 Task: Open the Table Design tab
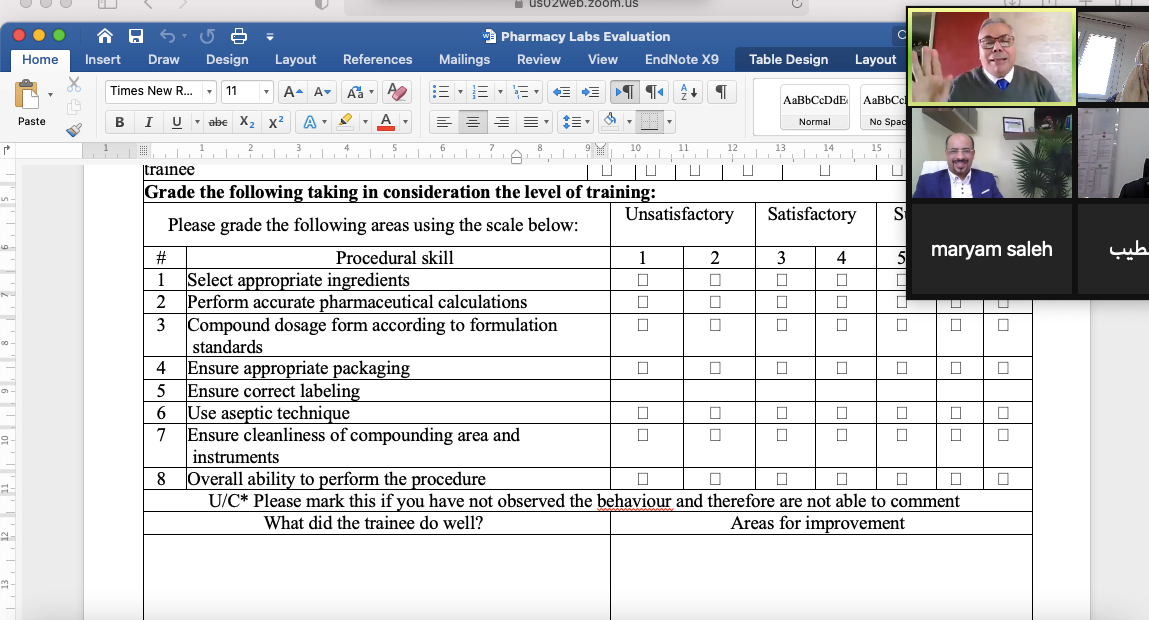pyautogui.click(x=788, y=59)
